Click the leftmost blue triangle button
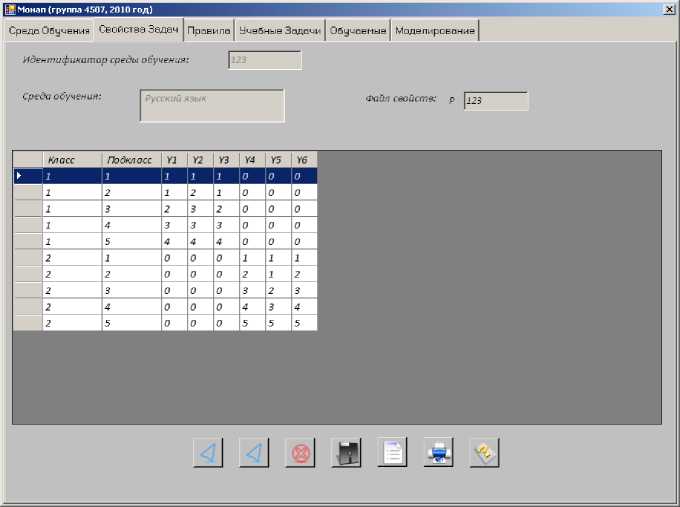 click(208, 453)
